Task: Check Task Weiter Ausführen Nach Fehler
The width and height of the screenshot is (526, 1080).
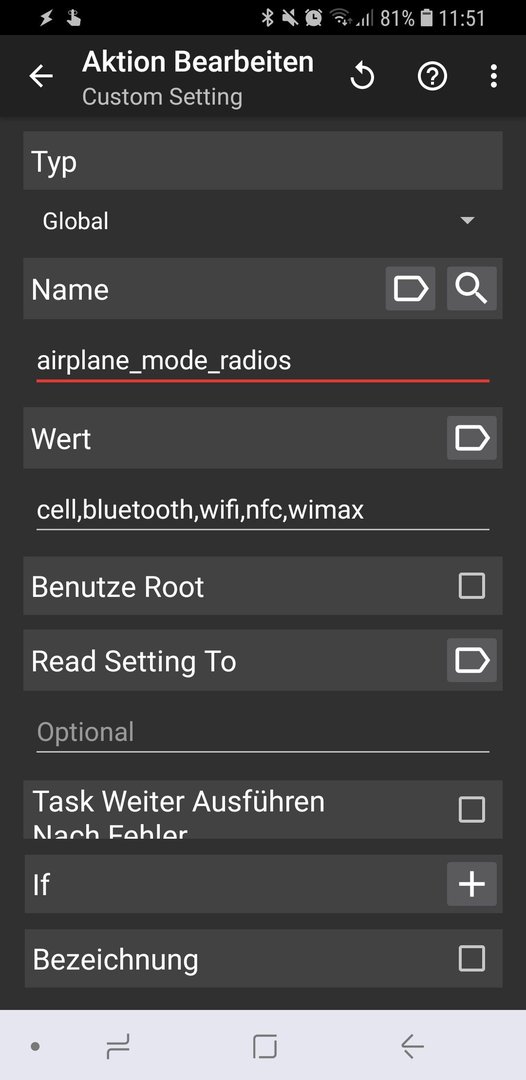Action: 472,809
